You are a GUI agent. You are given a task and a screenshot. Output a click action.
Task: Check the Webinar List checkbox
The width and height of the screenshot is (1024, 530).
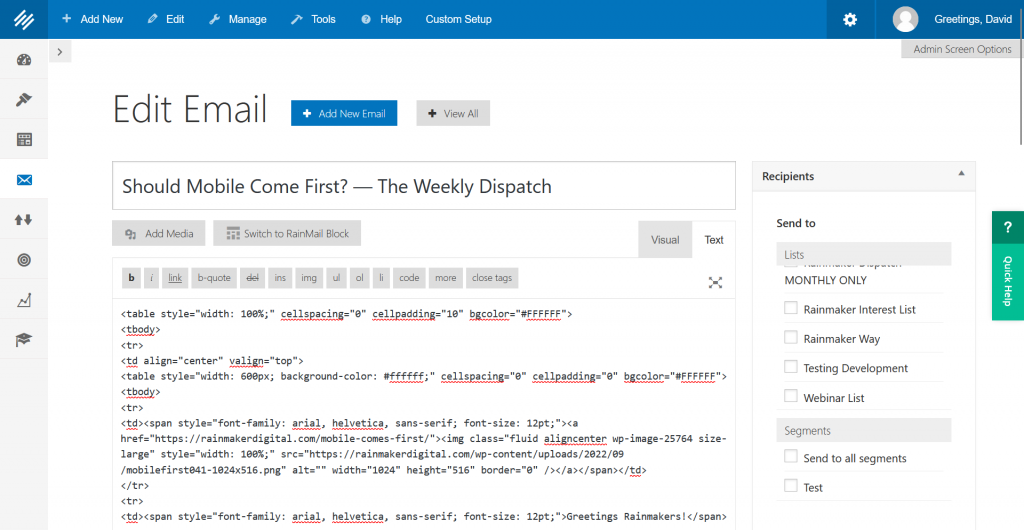pos(791,396)
